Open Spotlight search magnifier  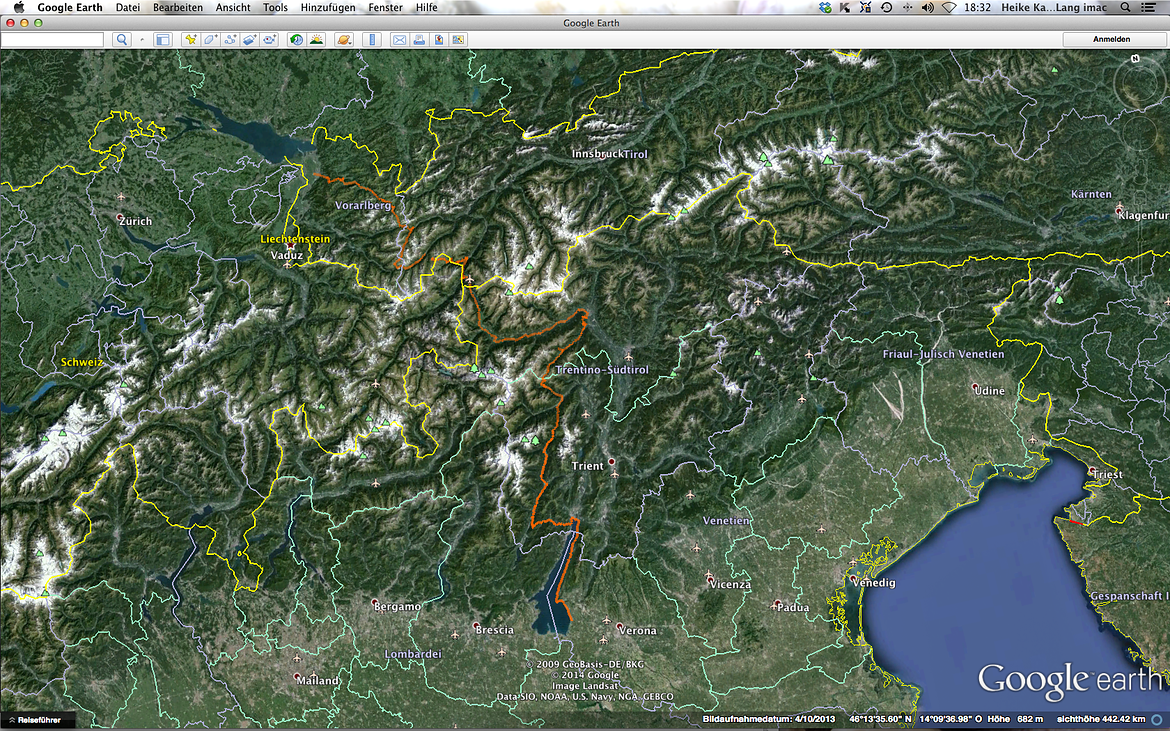tap(1125, 7)
